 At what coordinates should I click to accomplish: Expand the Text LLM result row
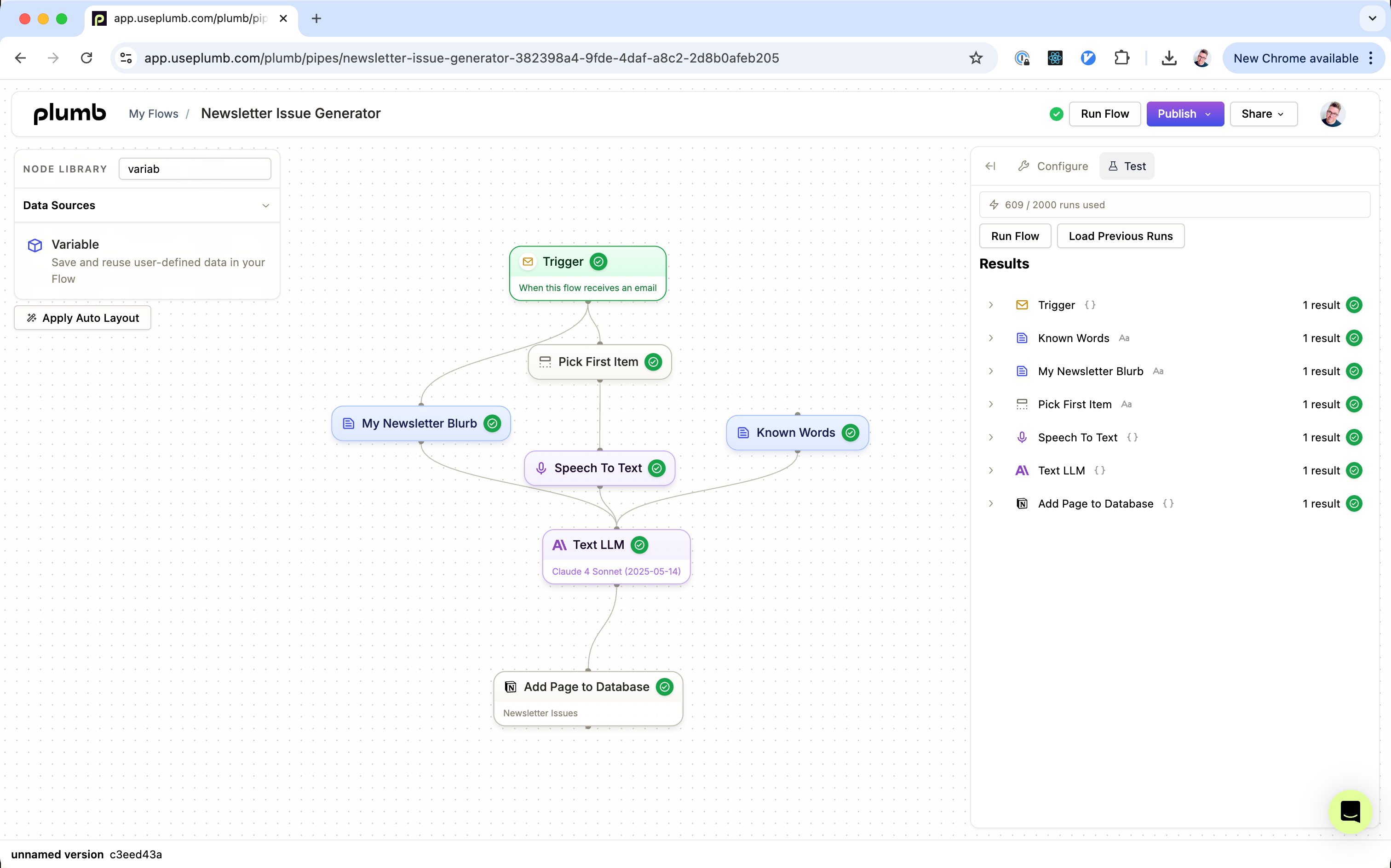point(991,471)
